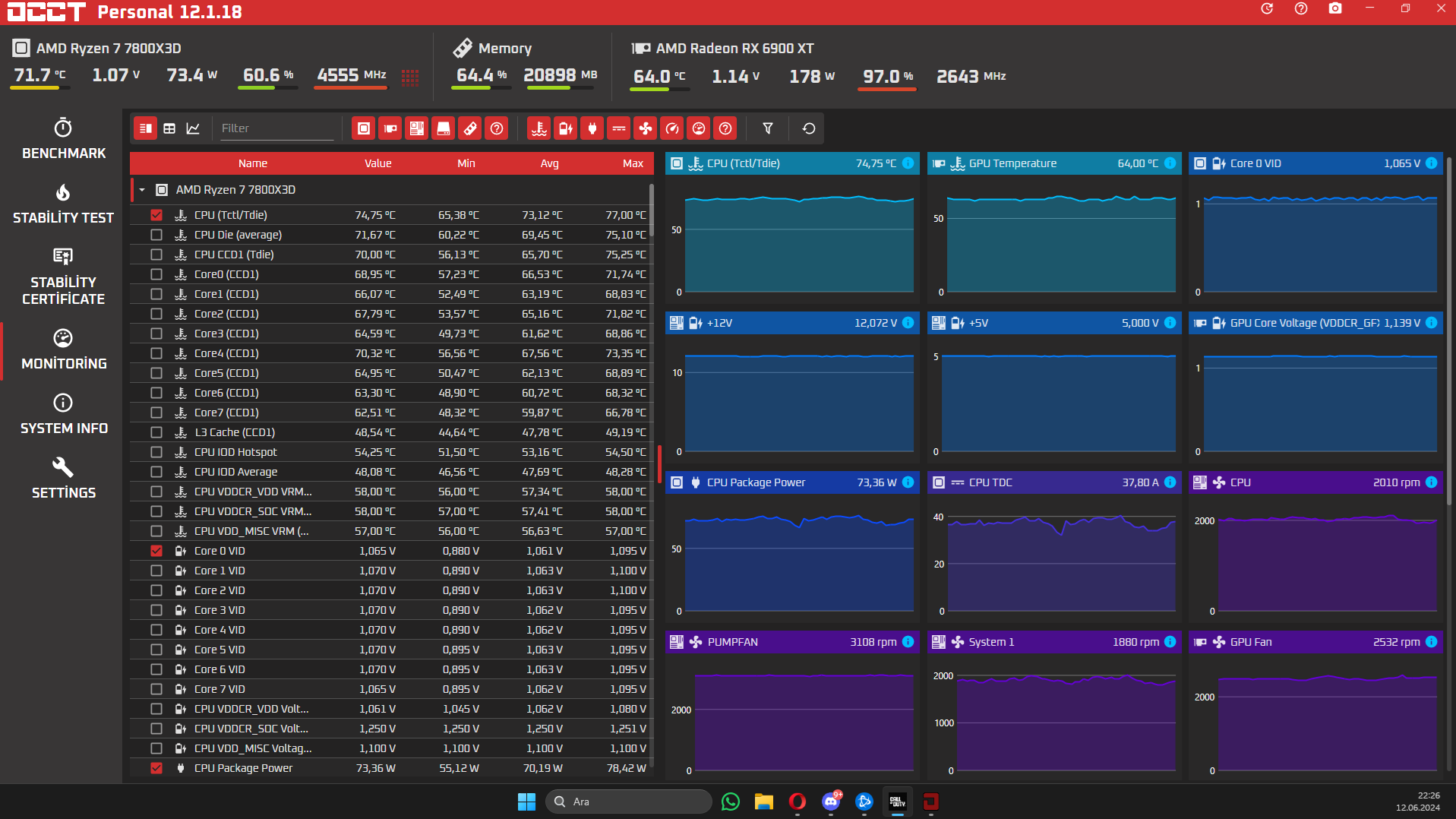
Task: Toggle the unknown-hardware filter beside the memory icon
Action: pos(497,128)
